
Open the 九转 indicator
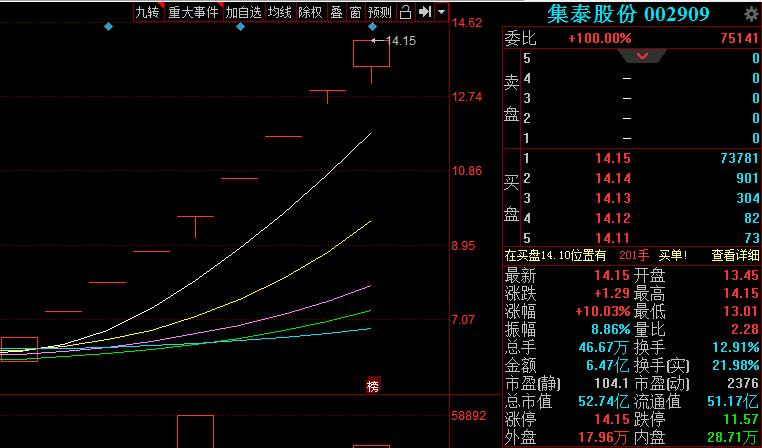coord(148,12)
